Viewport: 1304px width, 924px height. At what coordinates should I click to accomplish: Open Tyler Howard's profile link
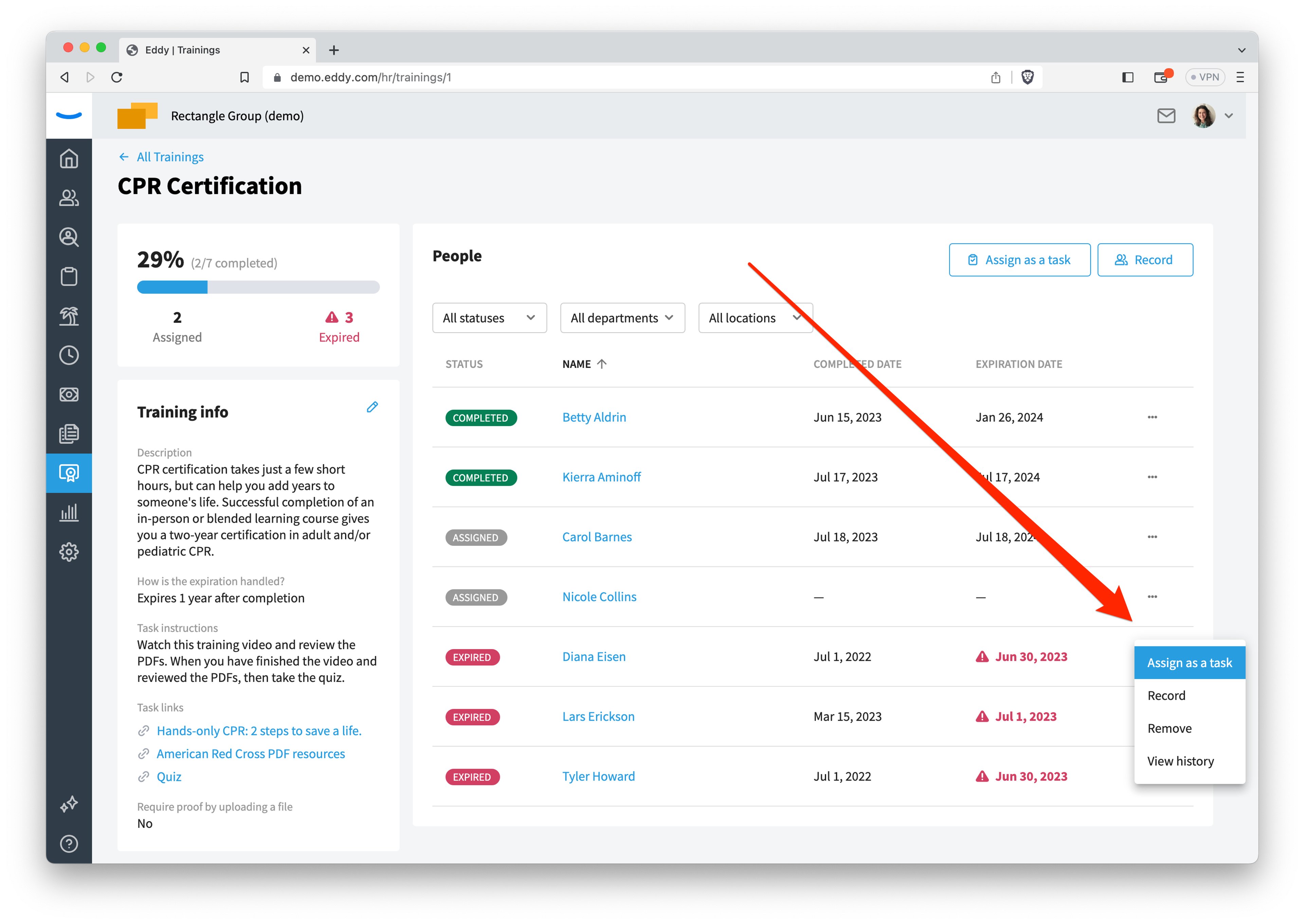tap(598, 776)
